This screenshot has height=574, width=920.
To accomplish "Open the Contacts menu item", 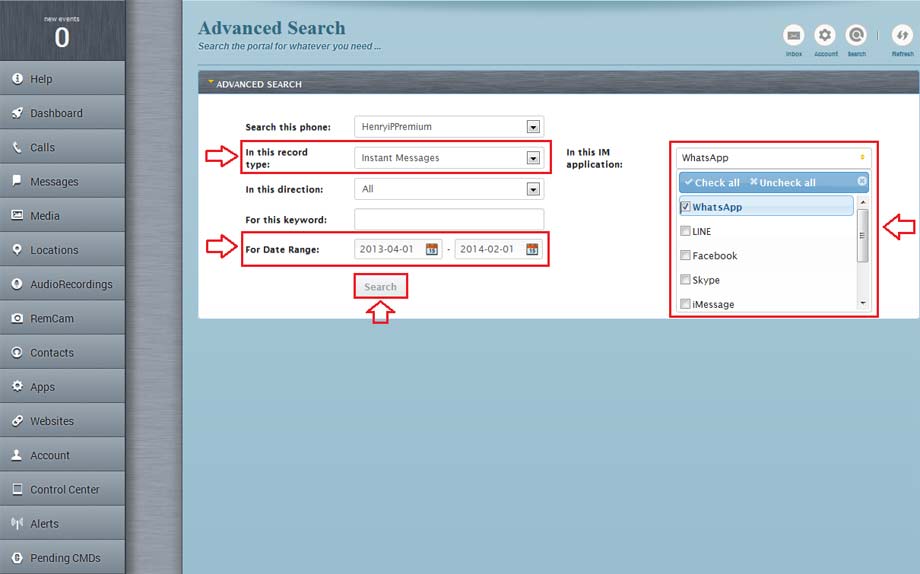I will pyautogui.click(x=62, y=352).
